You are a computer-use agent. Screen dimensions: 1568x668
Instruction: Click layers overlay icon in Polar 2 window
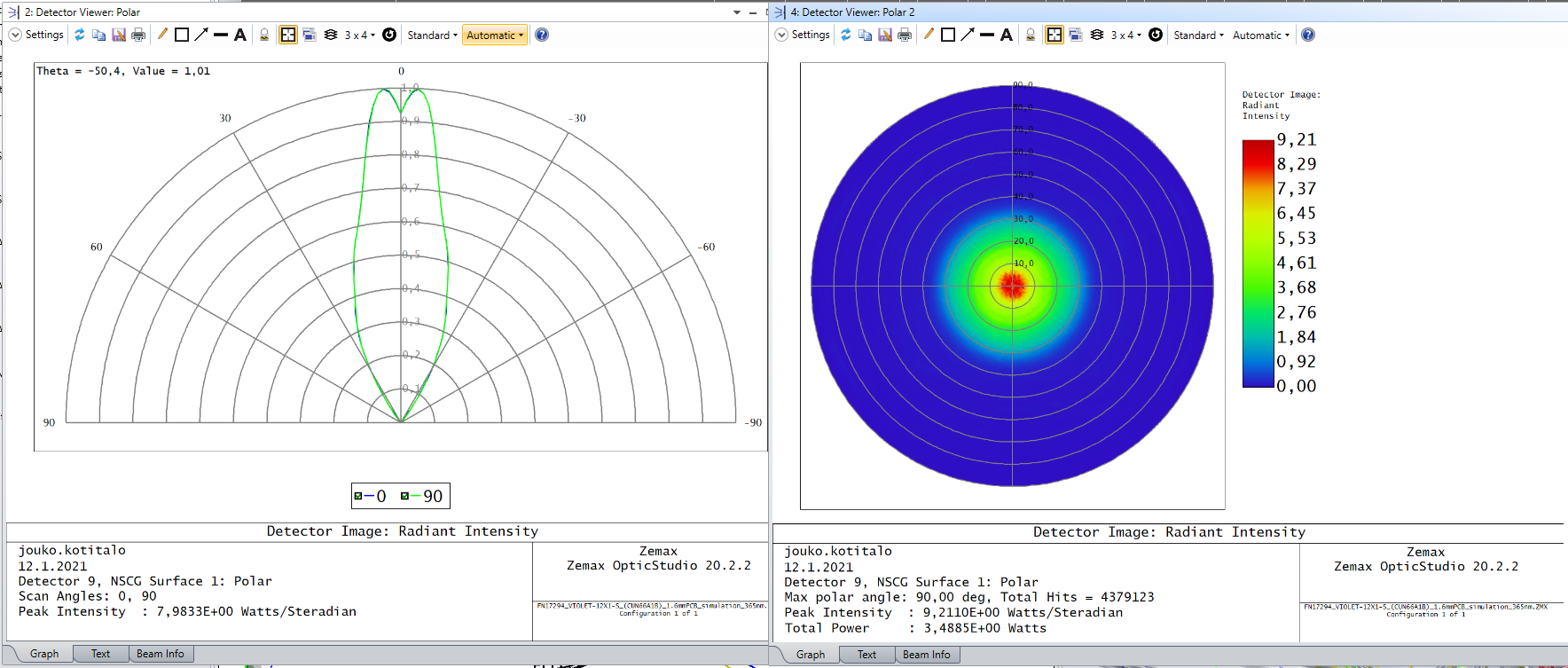(1097, 35)
